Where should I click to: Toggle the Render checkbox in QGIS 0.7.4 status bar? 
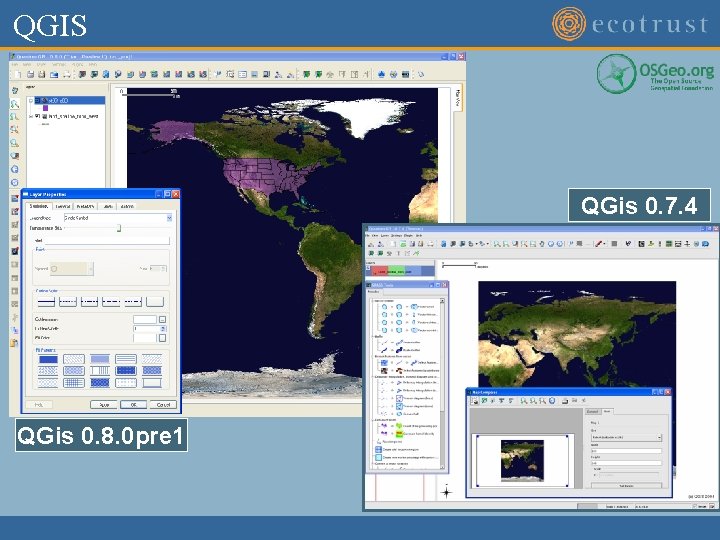[x=694, y=506]
